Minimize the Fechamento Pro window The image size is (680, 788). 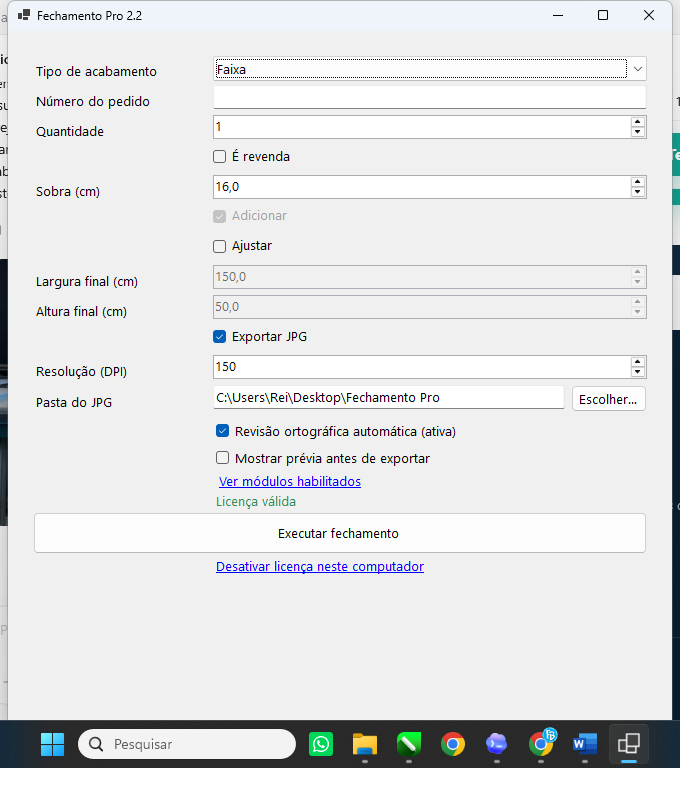(x=557, y=16)
